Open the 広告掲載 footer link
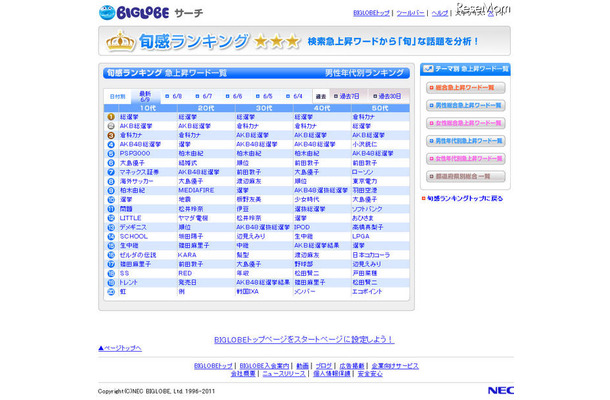 352,366
